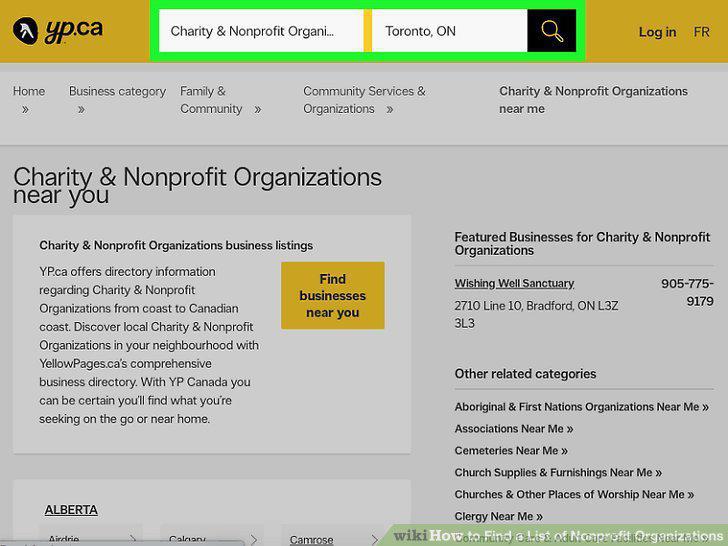Click the ALBERTA province heading
The image size is (728, 546).
pos(71,510)
